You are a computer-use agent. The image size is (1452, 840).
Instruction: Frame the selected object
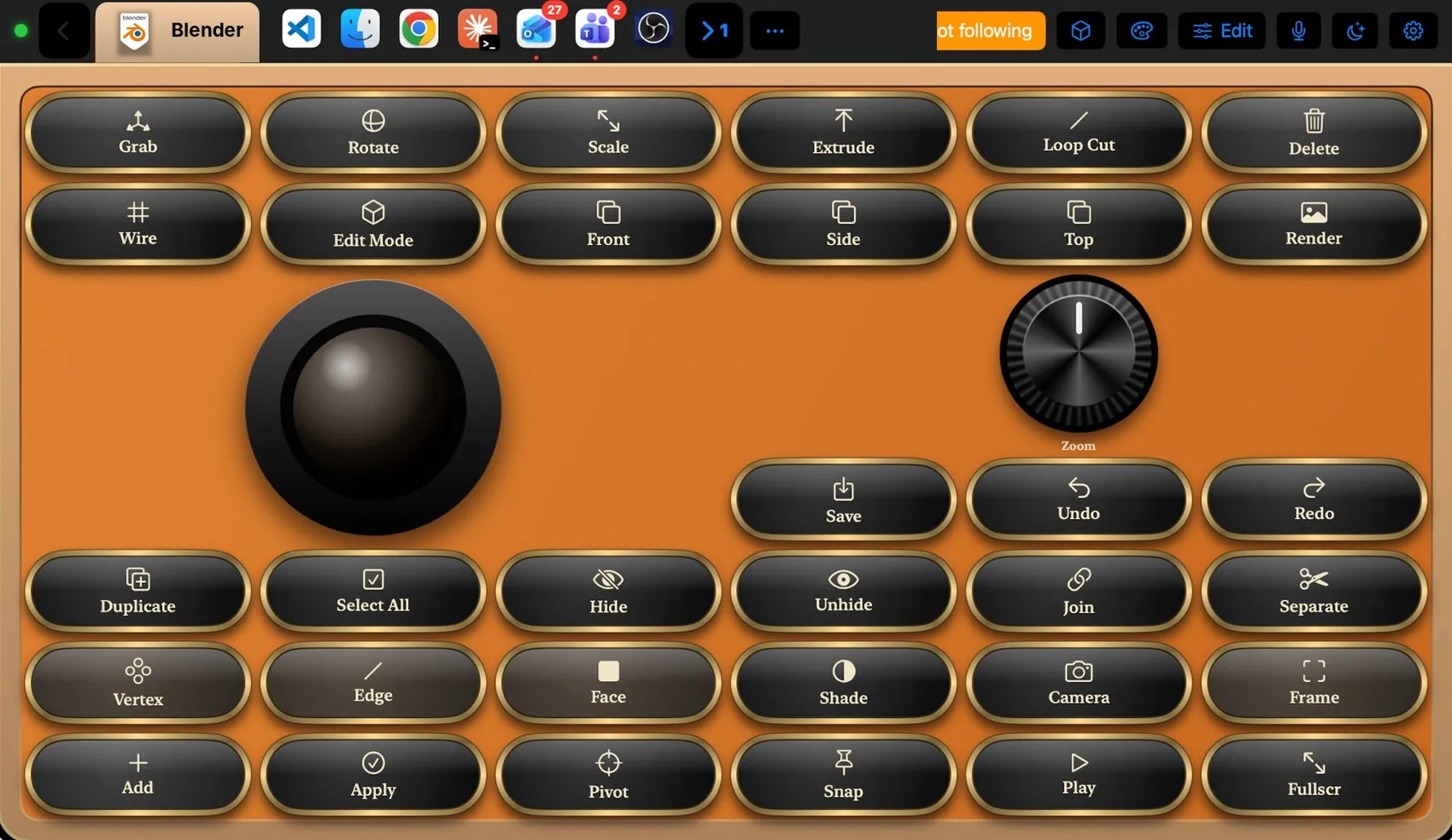click(x=1314, y=683)
